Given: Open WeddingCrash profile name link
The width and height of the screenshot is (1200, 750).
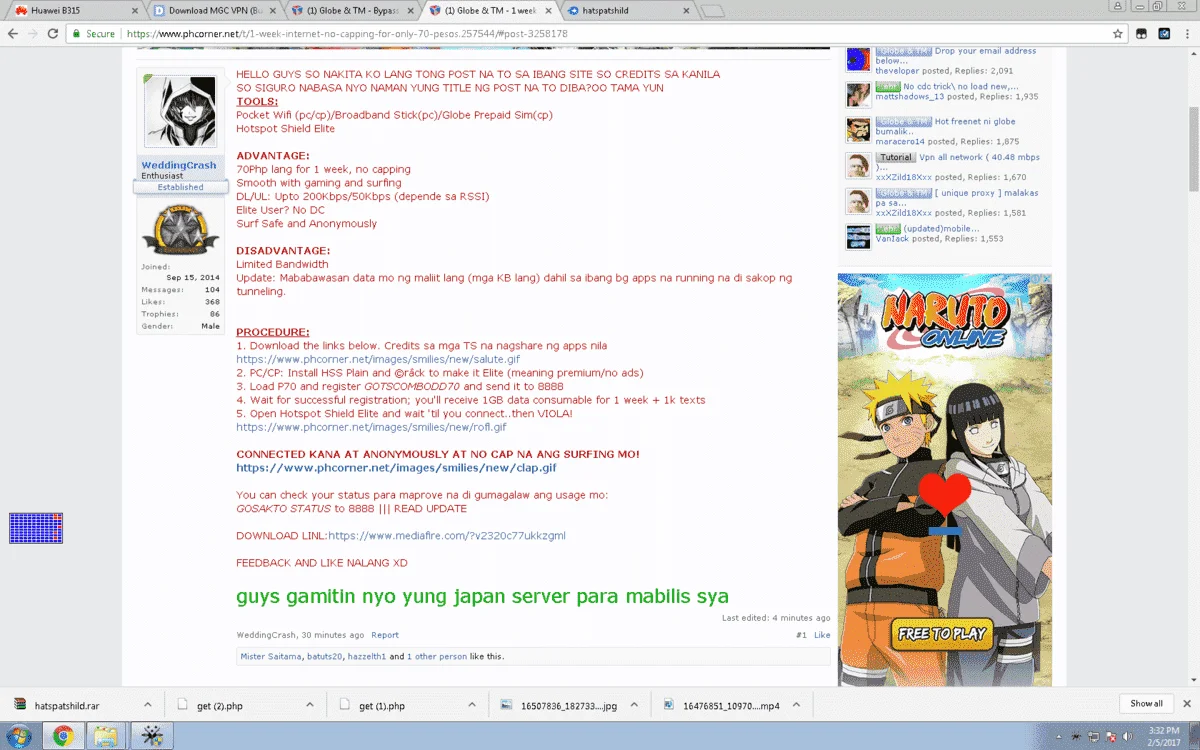Looking at the screenshot, I should tap(179, 165).
